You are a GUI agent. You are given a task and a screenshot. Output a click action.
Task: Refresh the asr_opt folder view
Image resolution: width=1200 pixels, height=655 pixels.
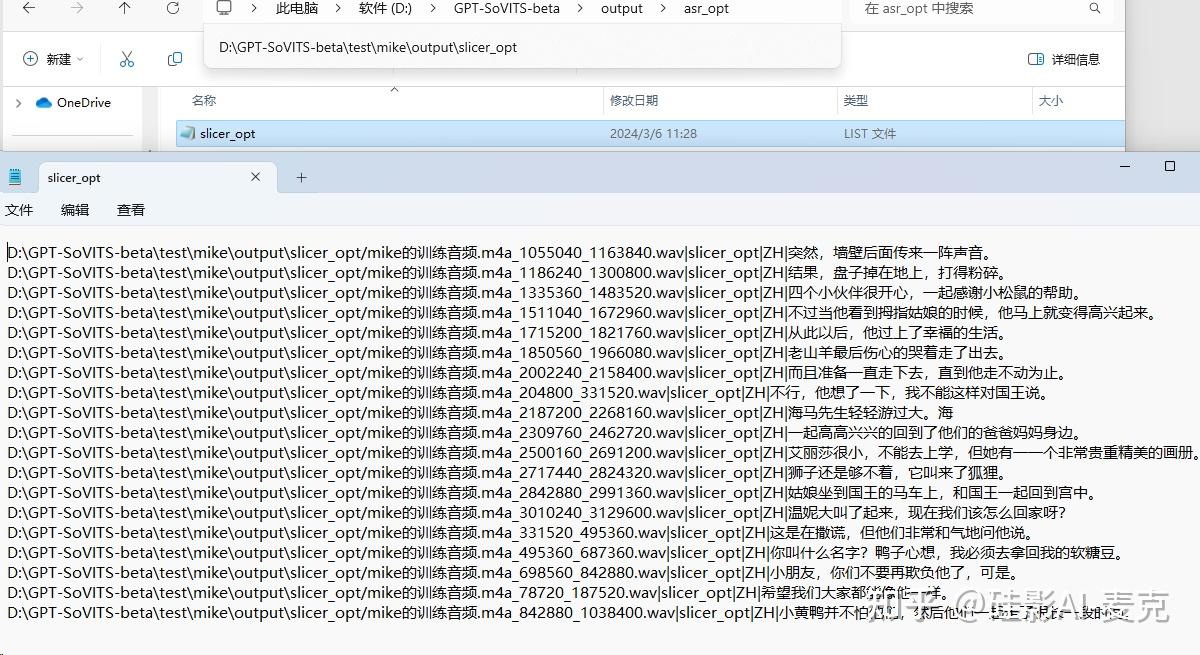pyautogui.click(x=172, y=9)
